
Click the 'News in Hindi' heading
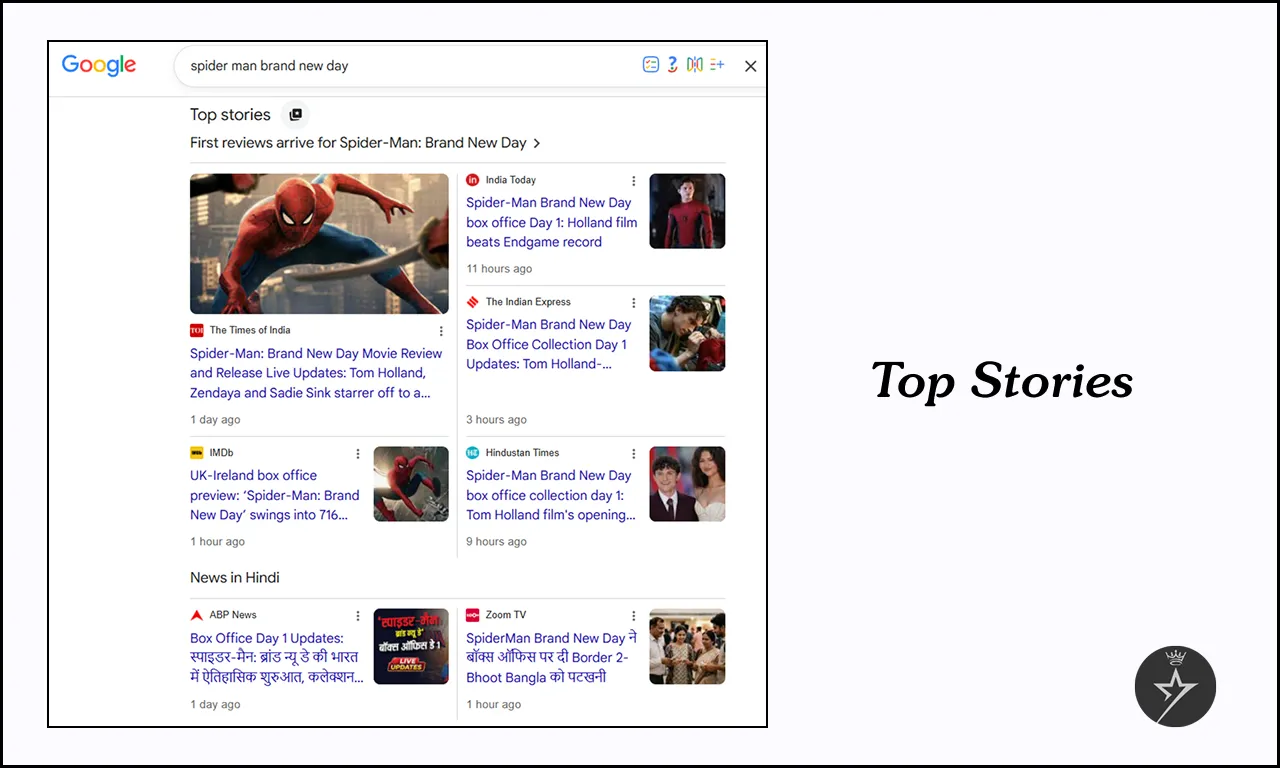235,578
